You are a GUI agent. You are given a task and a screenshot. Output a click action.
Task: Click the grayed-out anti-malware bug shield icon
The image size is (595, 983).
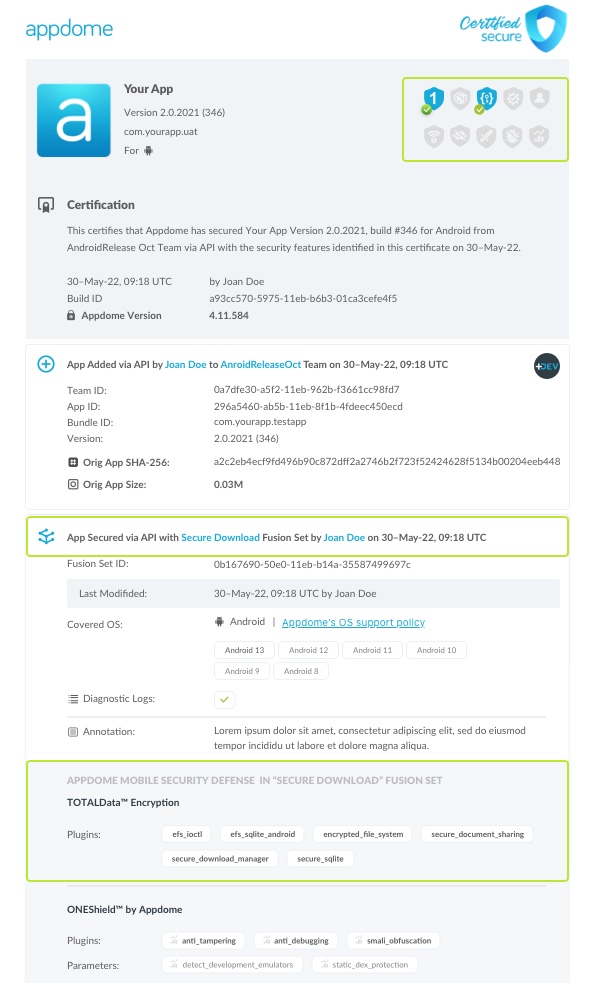[x=514, y=135]
